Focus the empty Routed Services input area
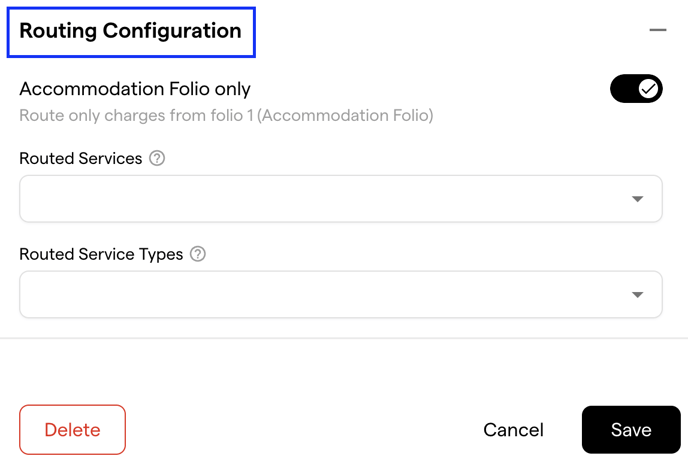 coord(325,199)
